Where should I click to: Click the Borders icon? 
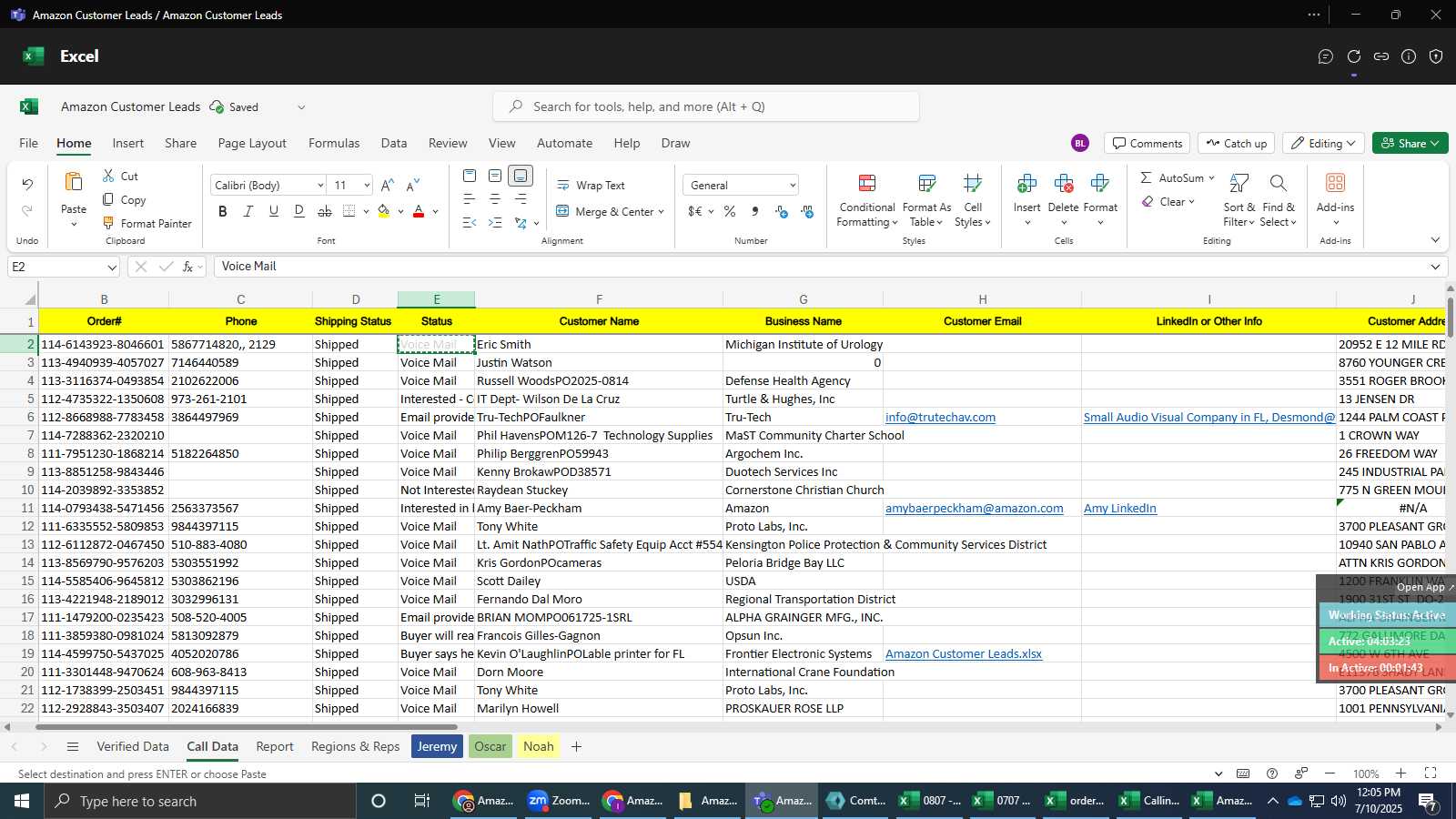click(x=349, y=211)
